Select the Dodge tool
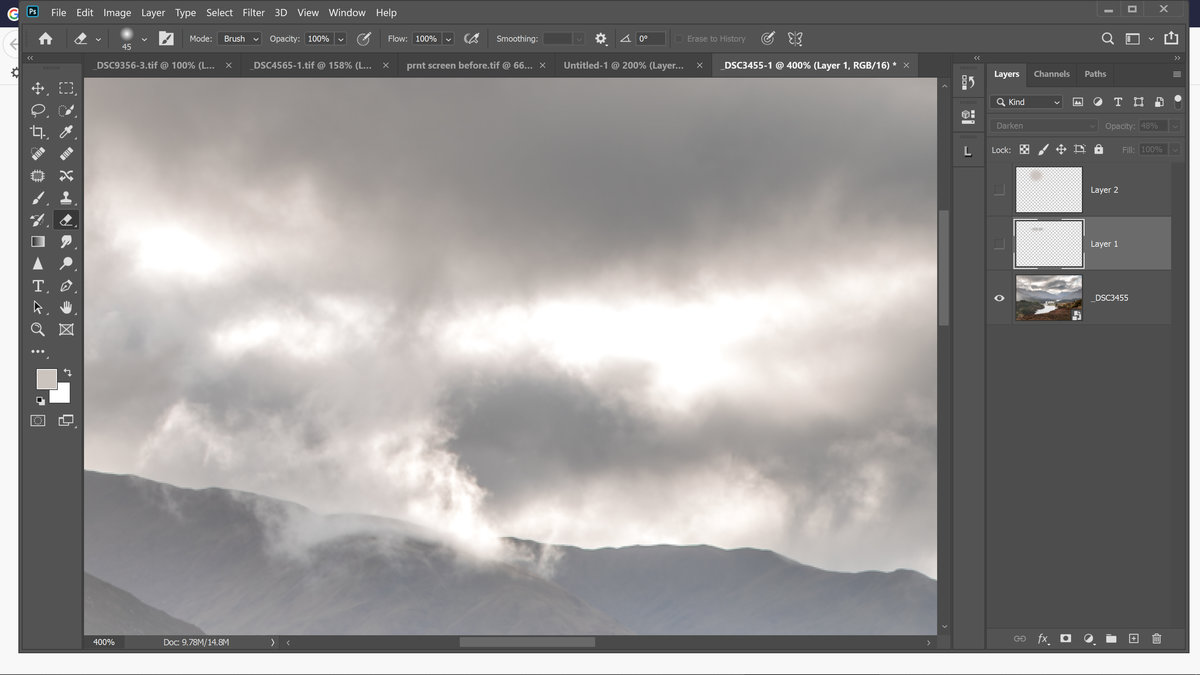 pos(66,264)
